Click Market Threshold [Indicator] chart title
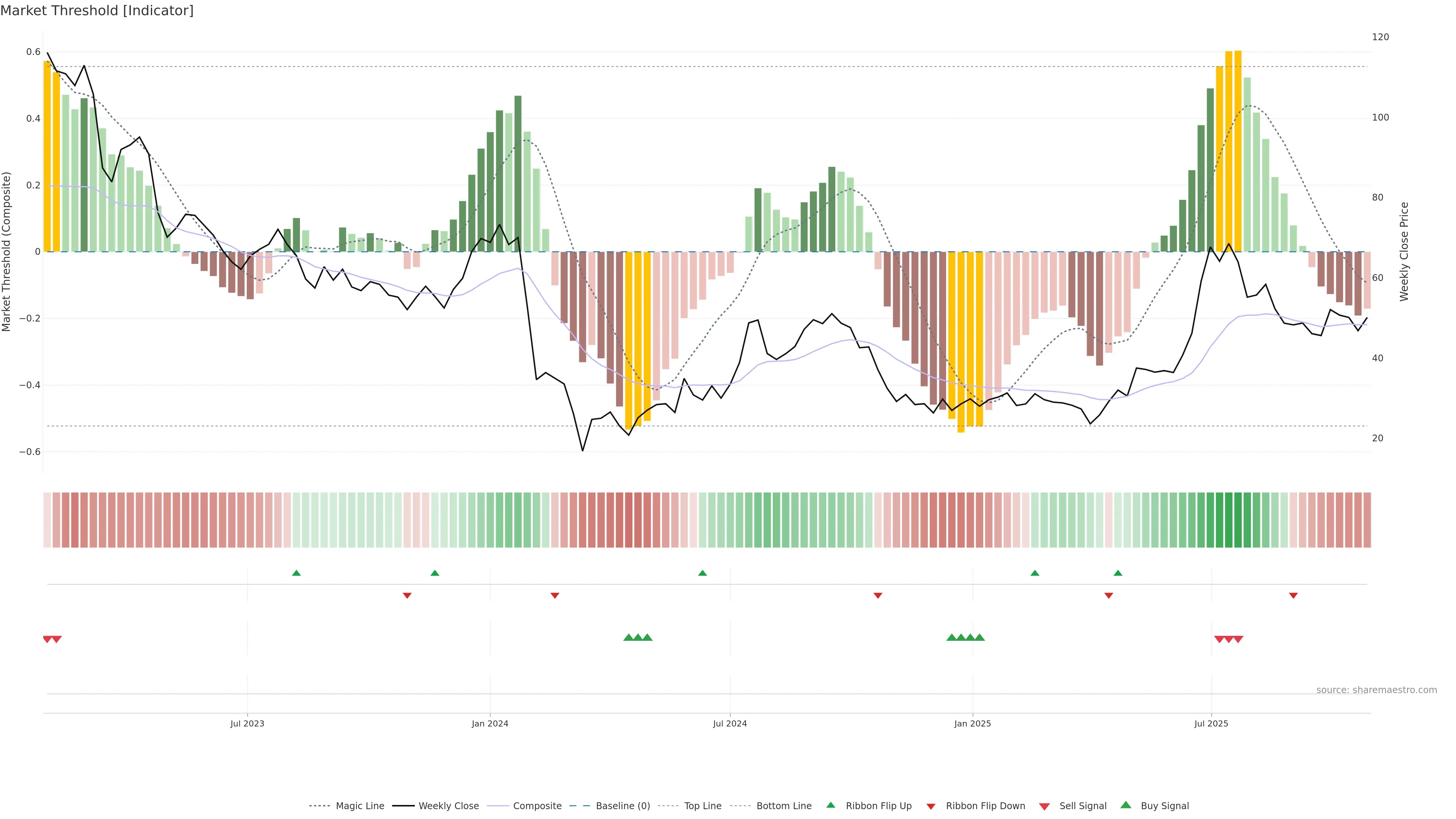The height and width of the screenshot is (819, 1456). (x=97, y=11)
